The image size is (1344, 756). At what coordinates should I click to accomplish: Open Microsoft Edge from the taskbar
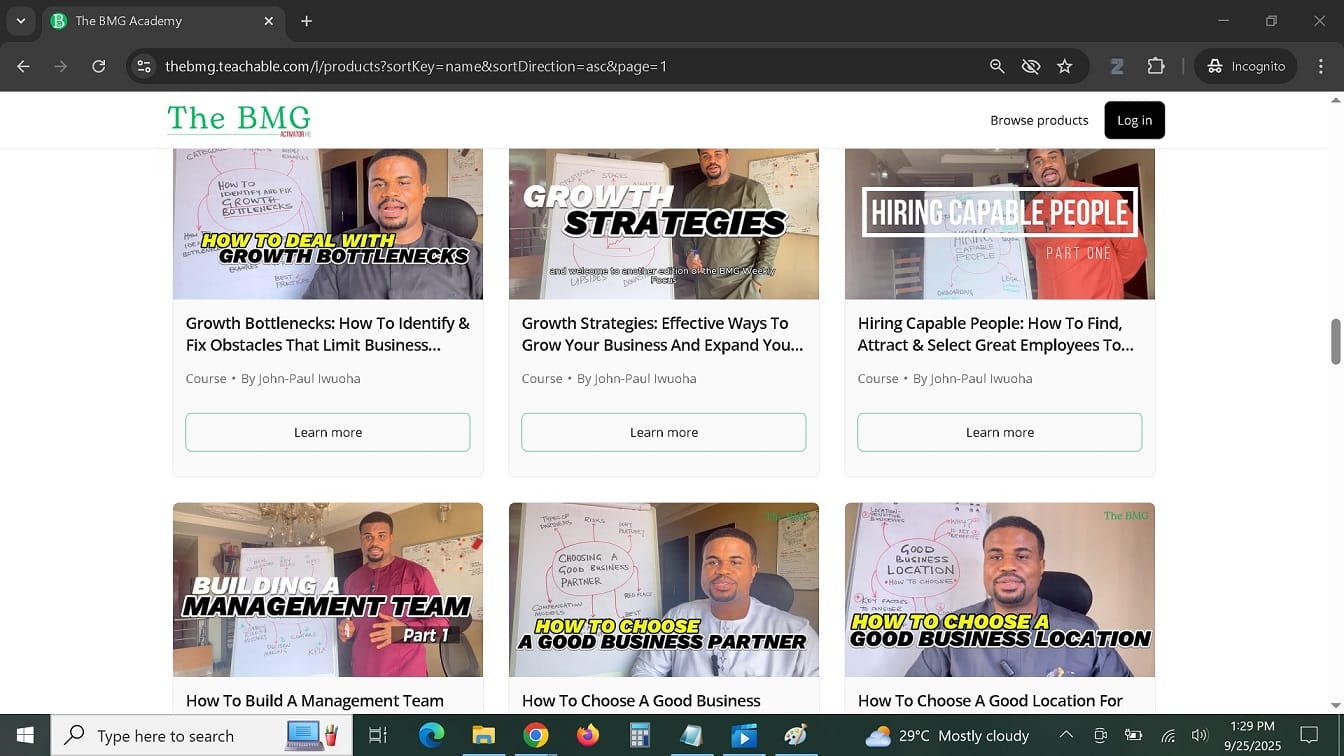(431, 736)
